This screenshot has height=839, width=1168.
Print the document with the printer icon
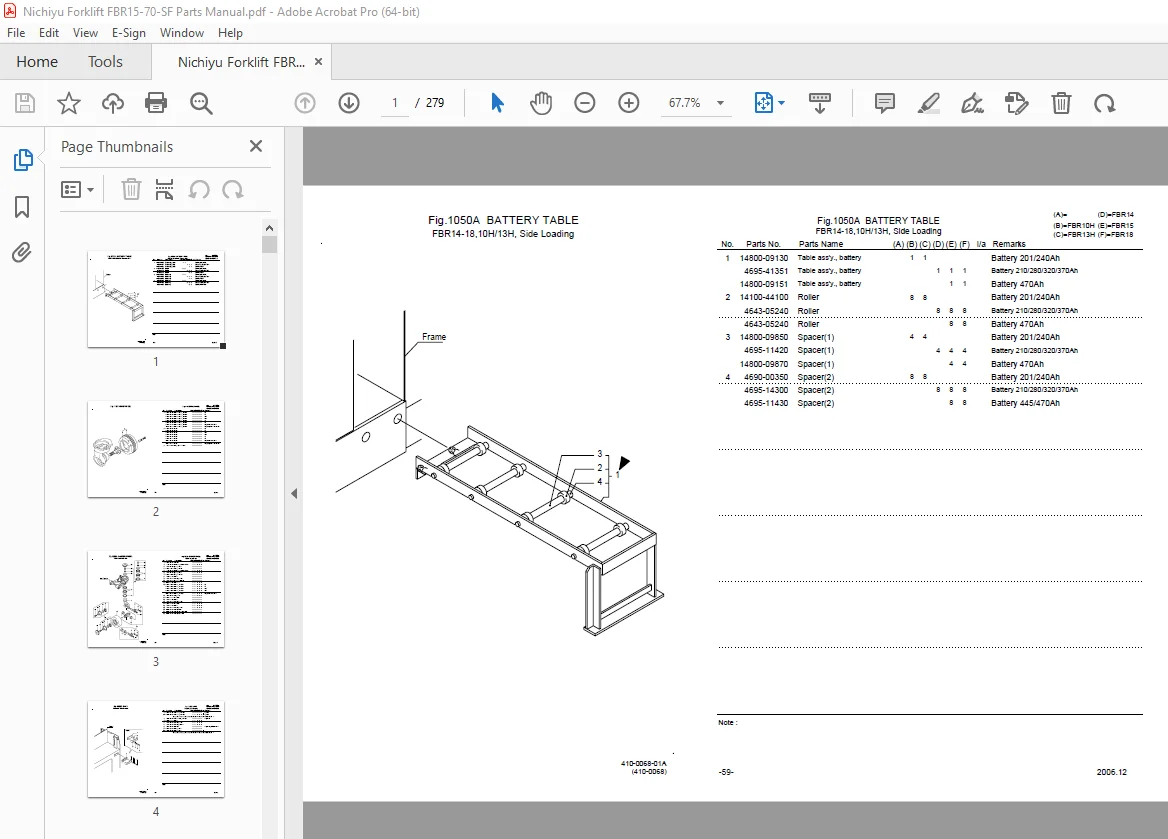tap(156, 103)
